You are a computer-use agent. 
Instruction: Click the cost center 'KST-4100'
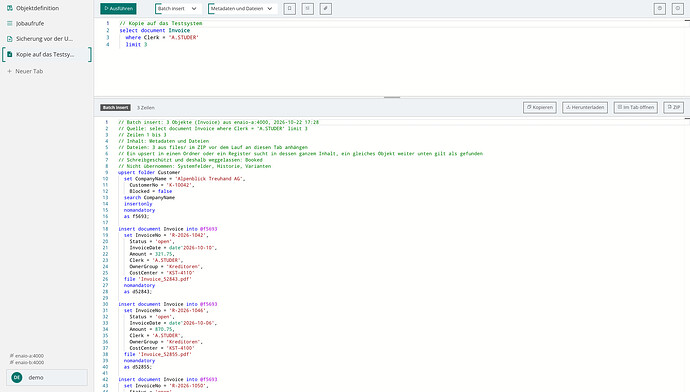(x=180, y=348)
